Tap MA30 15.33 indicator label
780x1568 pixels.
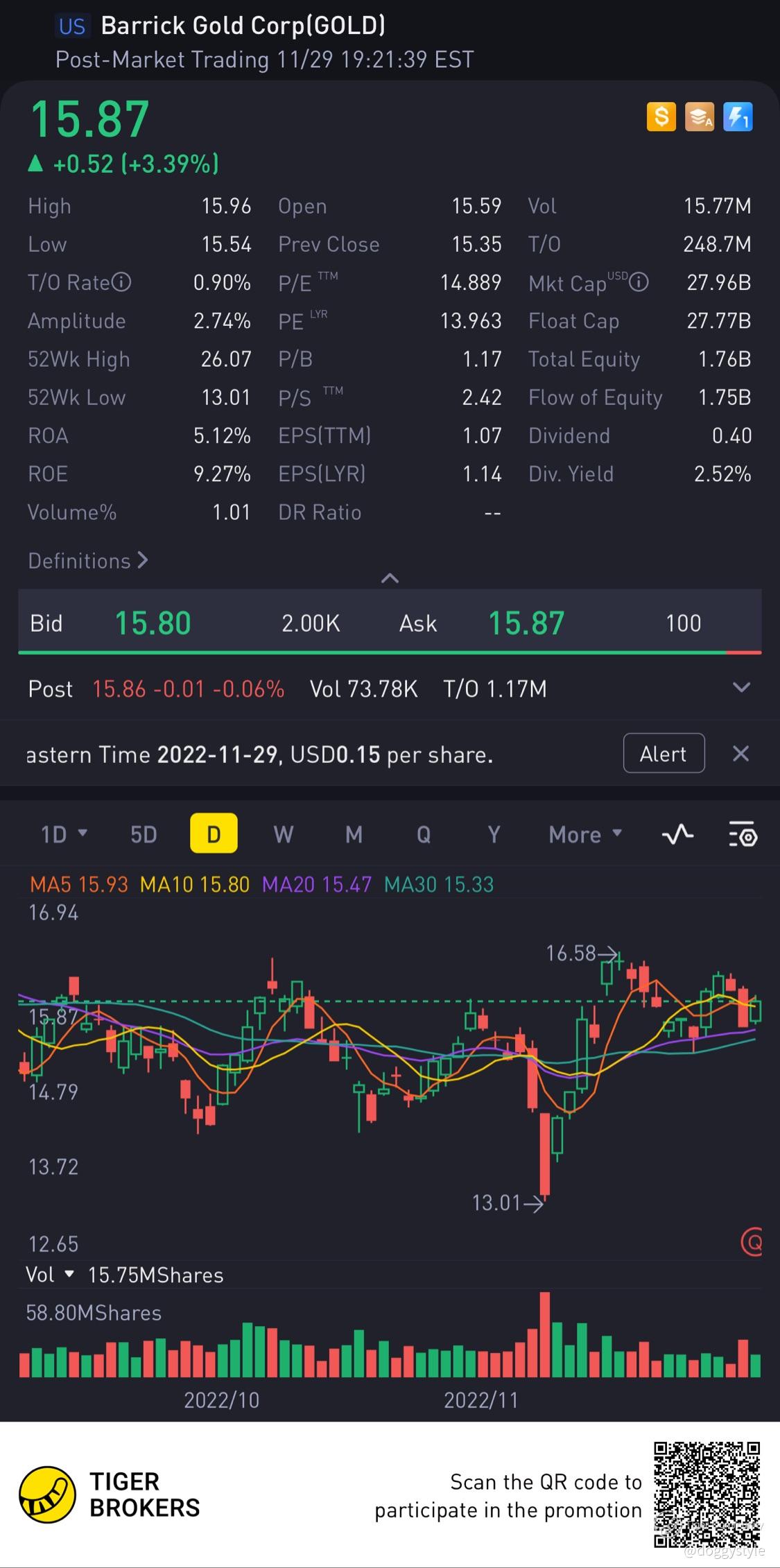(439, 884)
